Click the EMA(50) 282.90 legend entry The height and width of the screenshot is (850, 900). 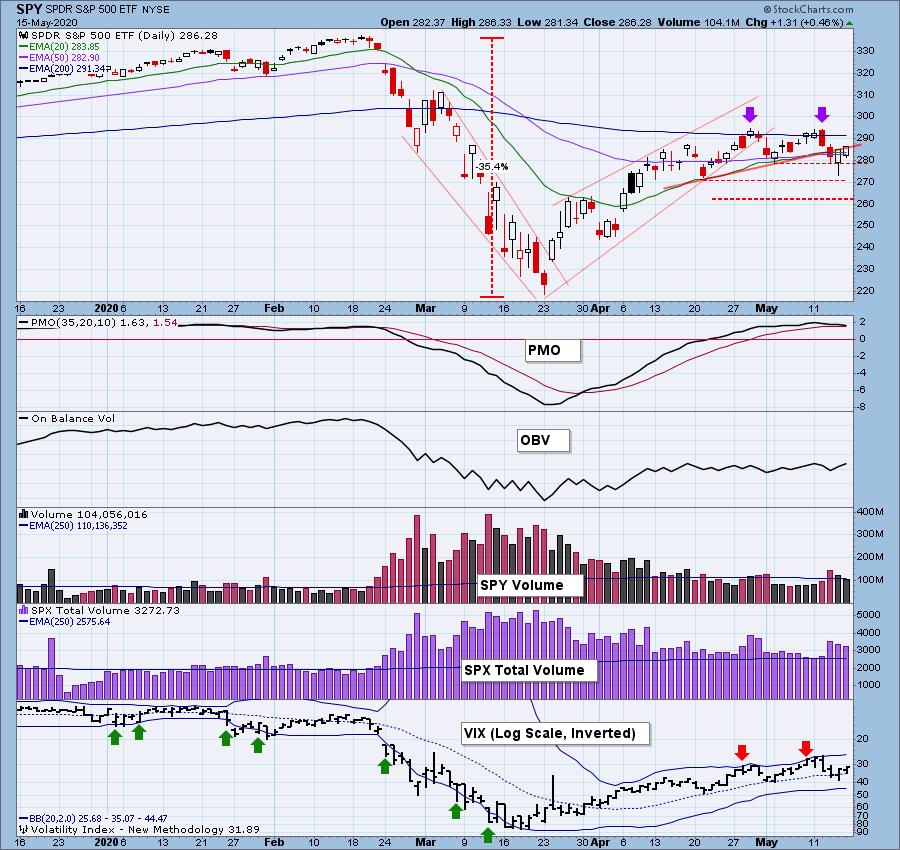click(59, 57)
